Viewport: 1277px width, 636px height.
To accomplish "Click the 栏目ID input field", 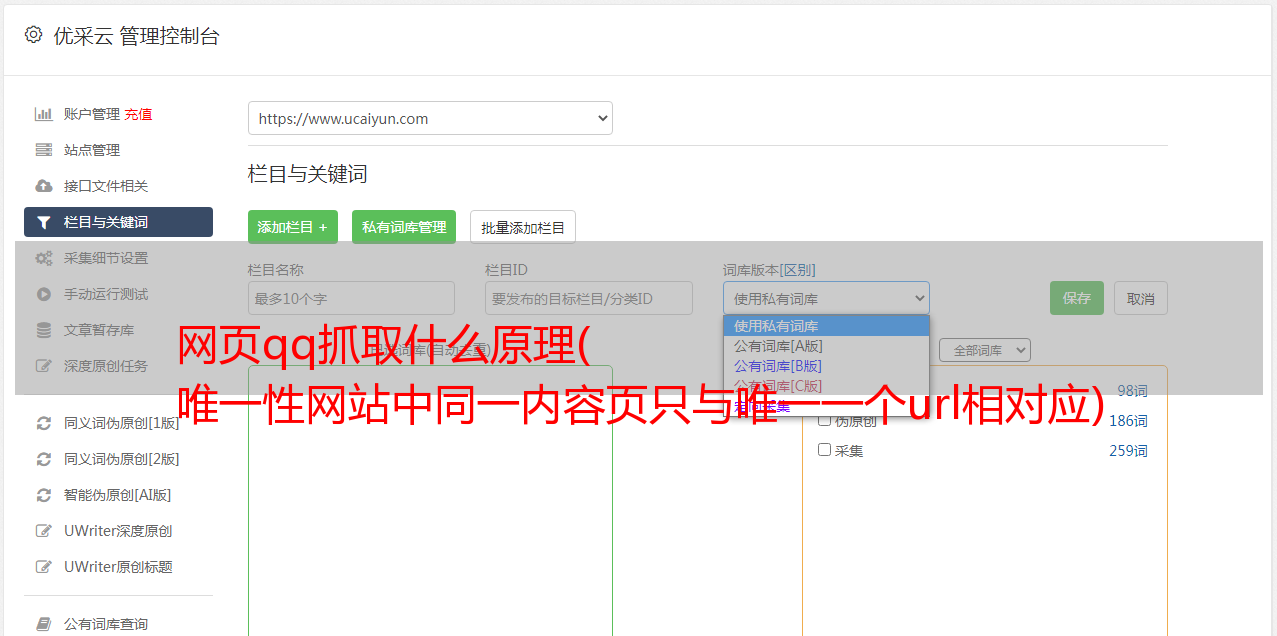I will pyautogui.click(x=589, y=298).
